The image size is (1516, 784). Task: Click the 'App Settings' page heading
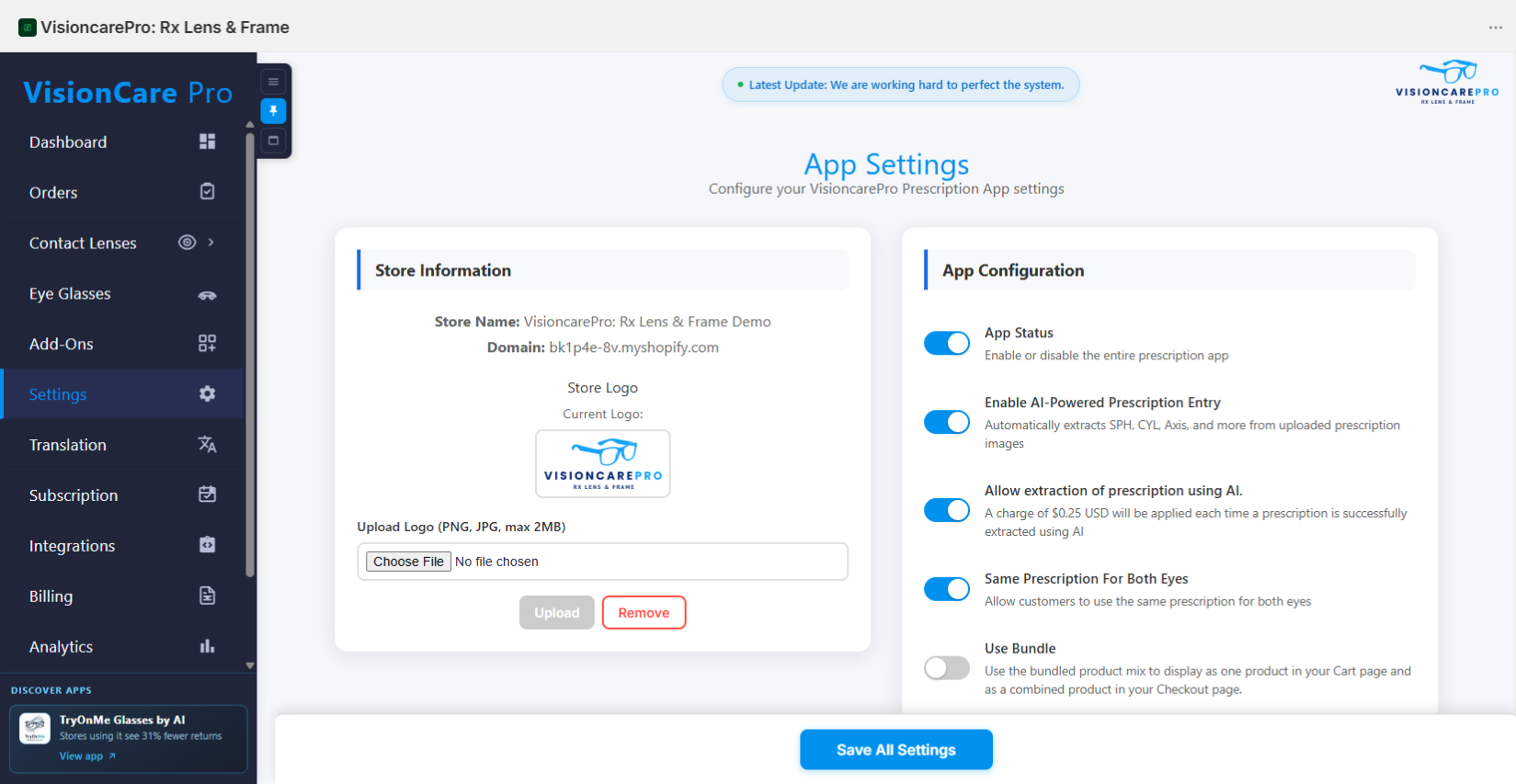click(886, 165)
